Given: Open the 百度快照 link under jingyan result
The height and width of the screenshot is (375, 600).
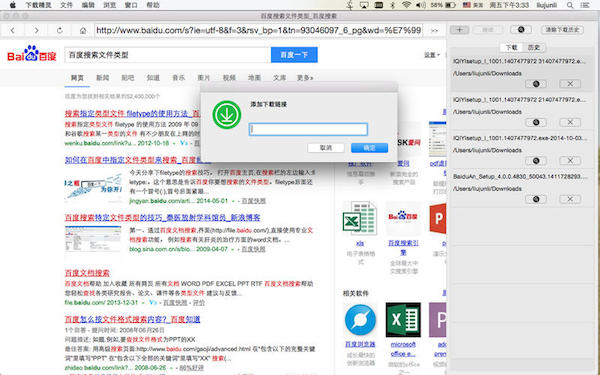Looking at the screenshot, I should [253, 201].
